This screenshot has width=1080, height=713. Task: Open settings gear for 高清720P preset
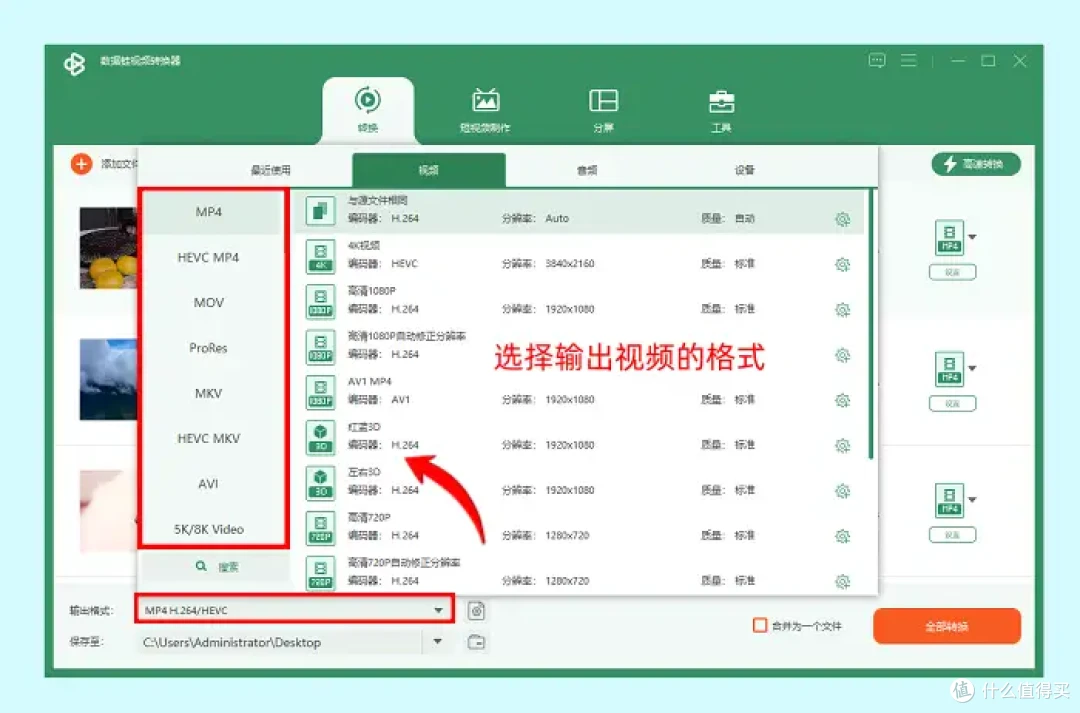click(842, 537)
